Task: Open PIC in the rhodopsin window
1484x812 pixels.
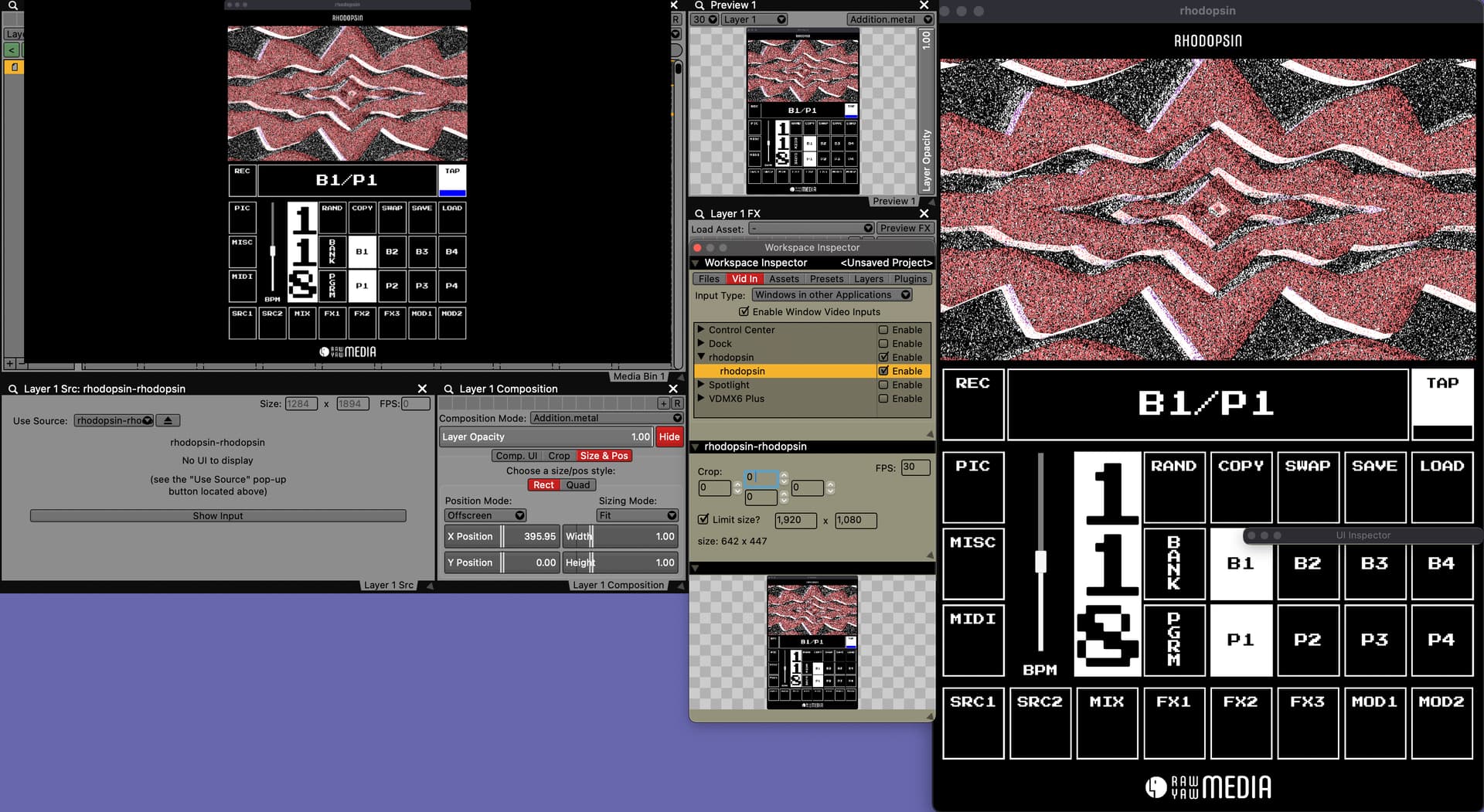Action: (973, 488)
